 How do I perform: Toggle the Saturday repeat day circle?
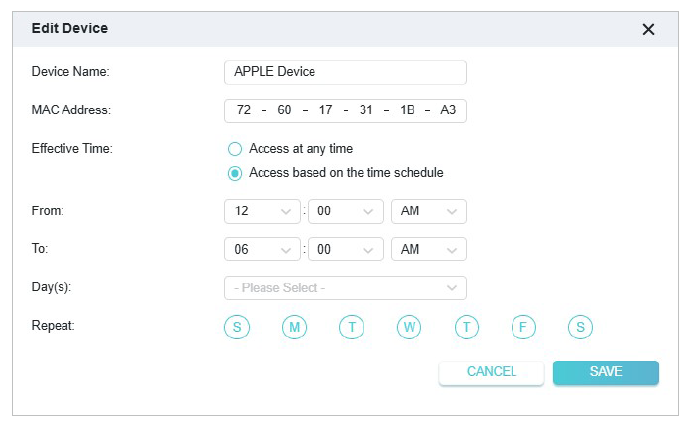580,326
